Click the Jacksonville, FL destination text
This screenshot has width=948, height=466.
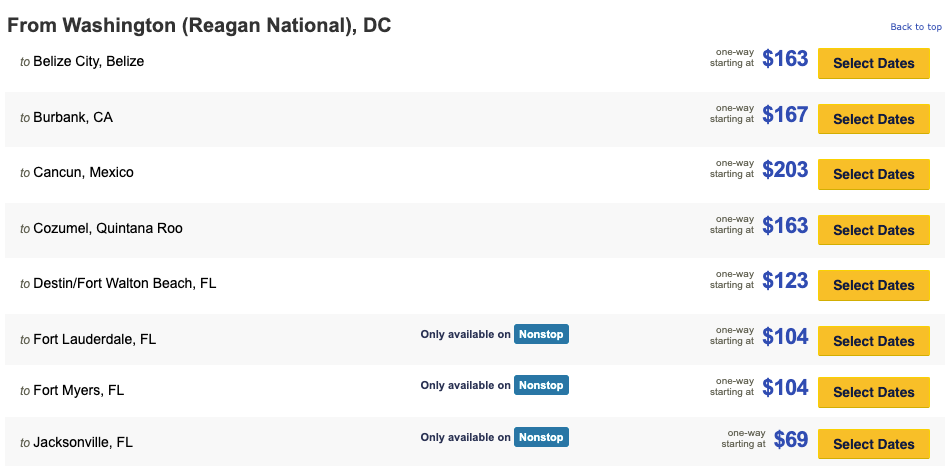(x=83, y=442)
